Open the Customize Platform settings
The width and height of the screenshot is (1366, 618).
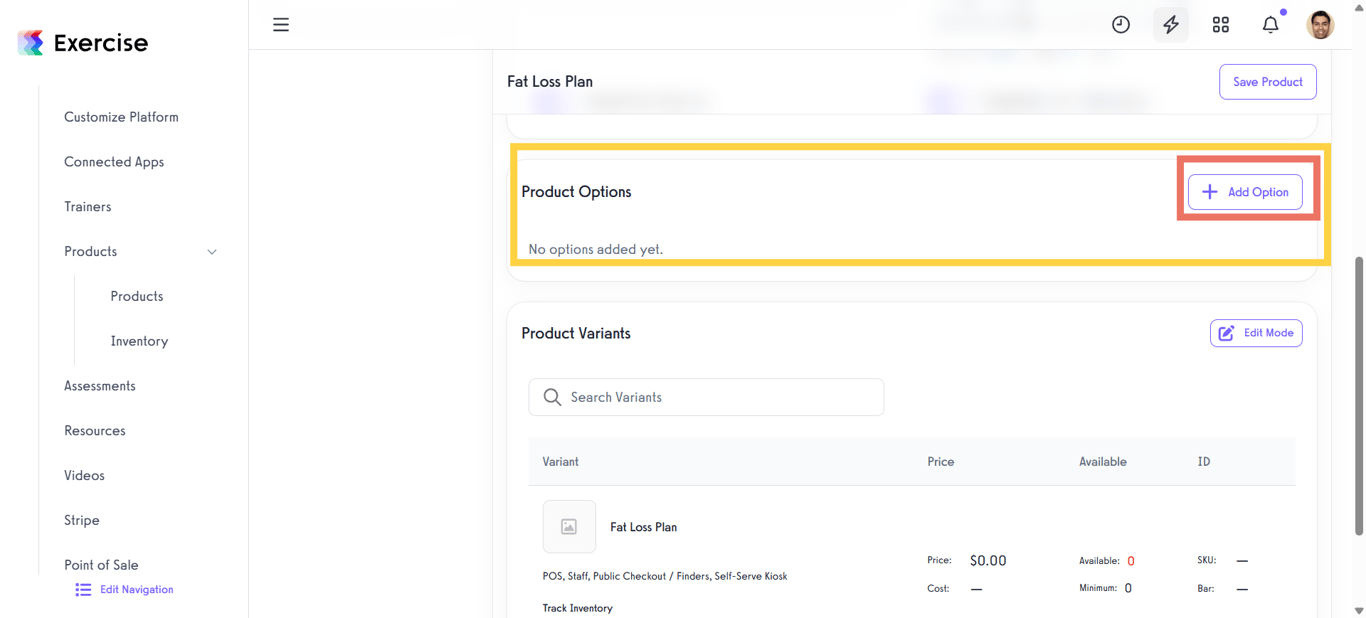pyautogui.click(x=121, y=117)
